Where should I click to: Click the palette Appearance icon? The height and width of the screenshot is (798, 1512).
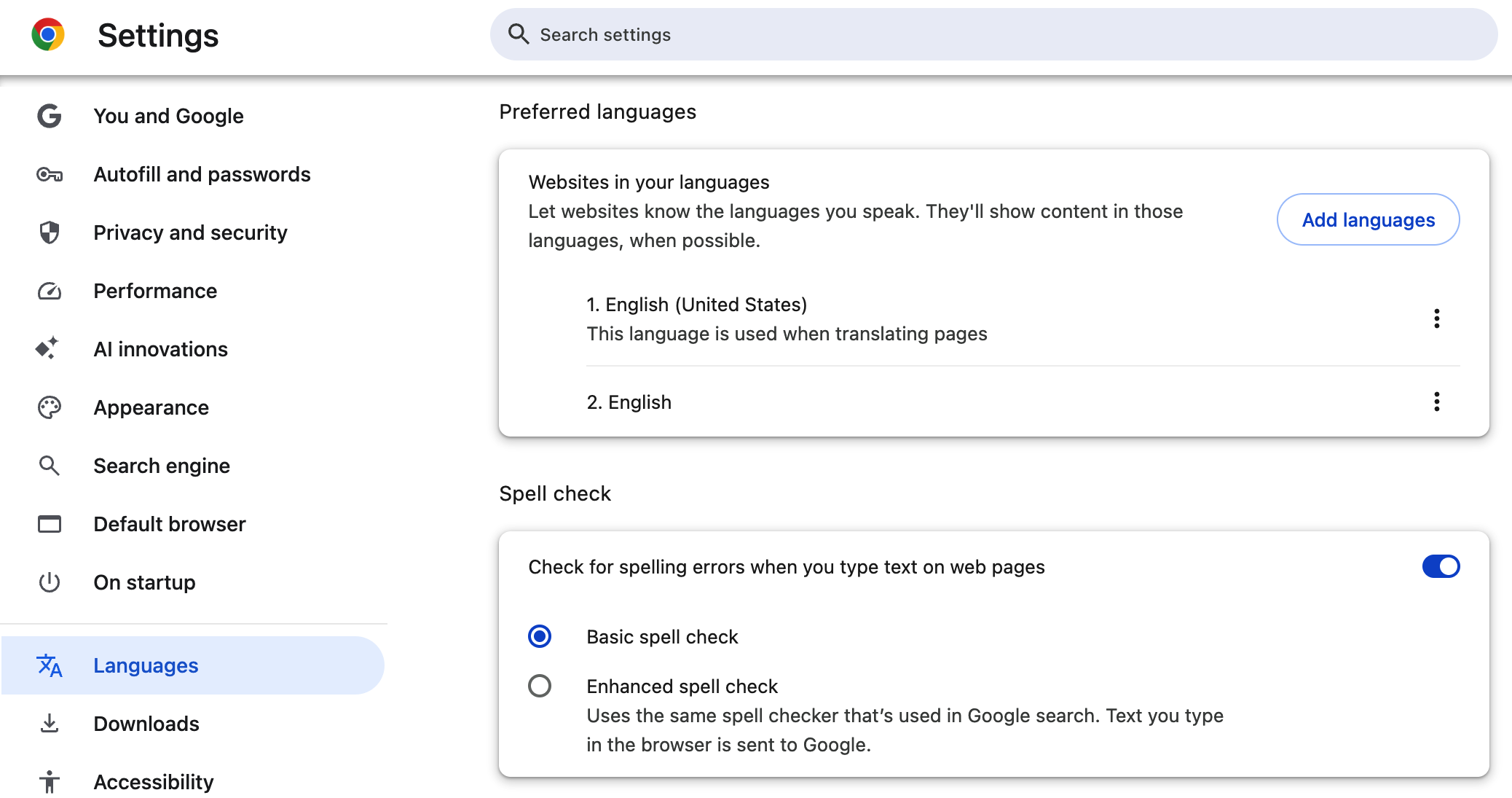tap(50, 407)
